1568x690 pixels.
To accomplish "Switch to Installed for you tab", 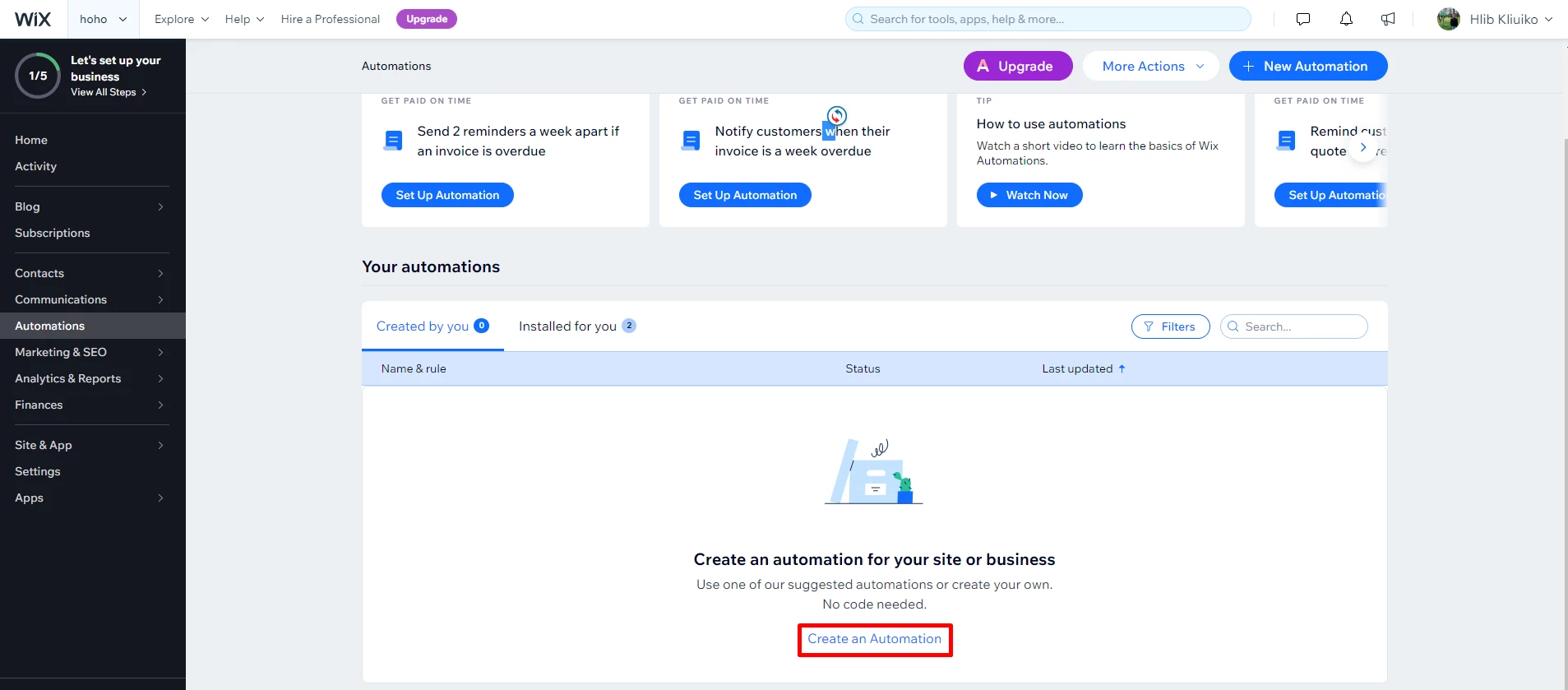I will point(577,326).
